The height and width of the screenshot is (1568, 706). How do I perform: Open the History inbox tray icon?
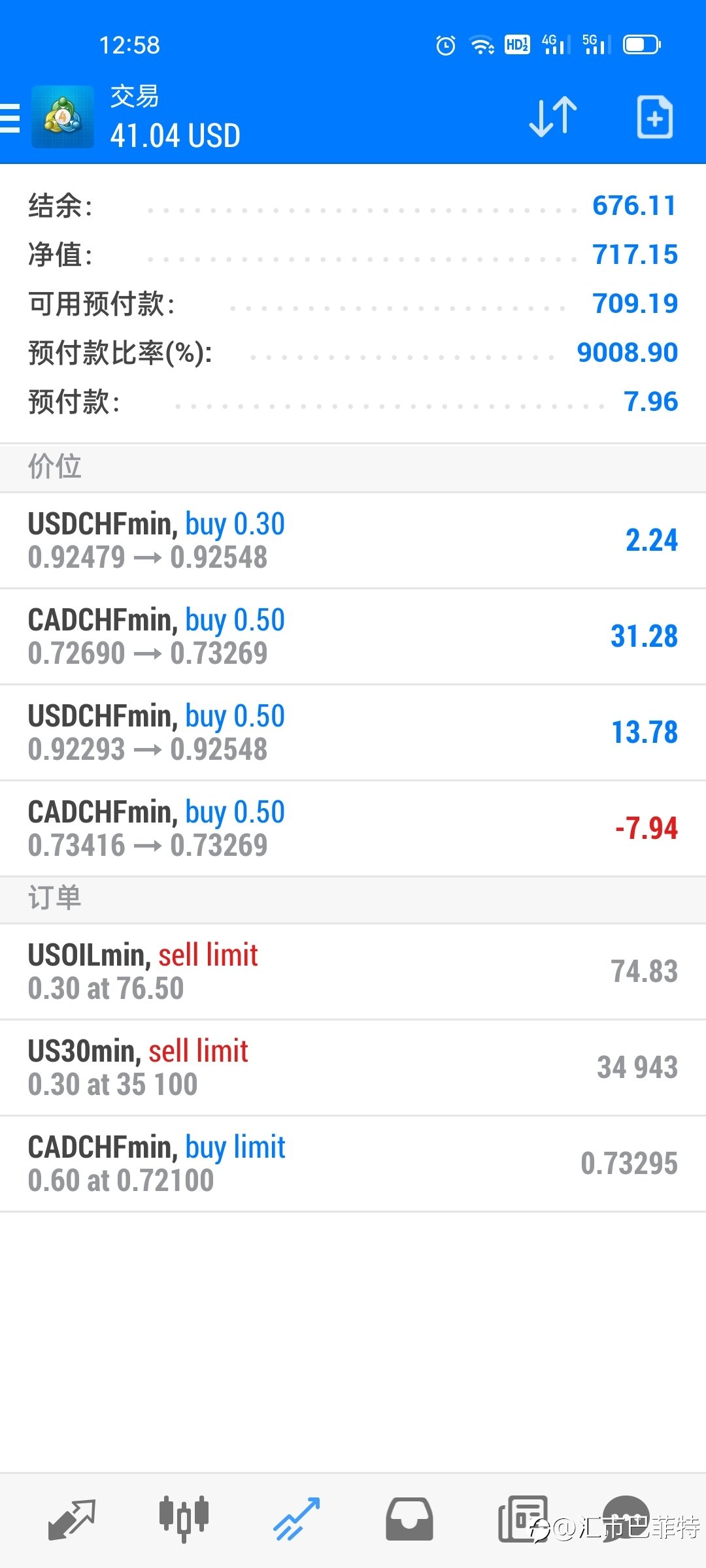click(409, 1520)
